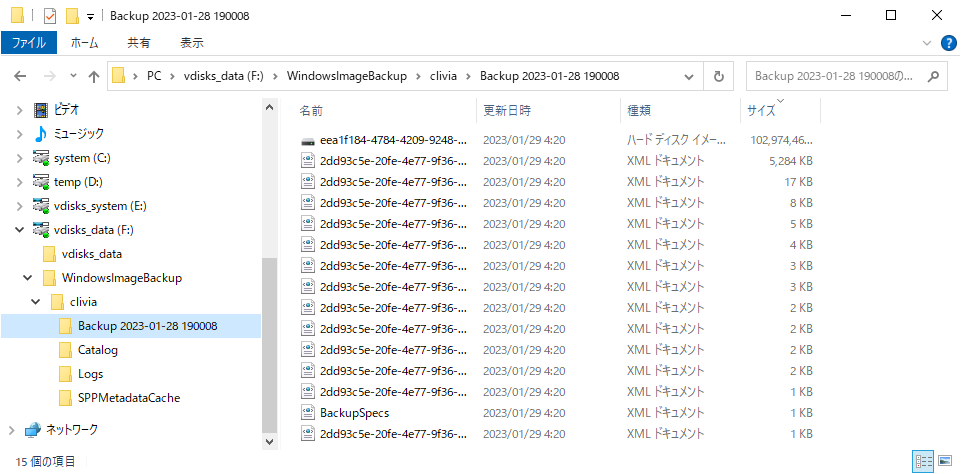Expand temp (D:) drive node
Viewport: 961px width, 474px height.
click(20, 182)
